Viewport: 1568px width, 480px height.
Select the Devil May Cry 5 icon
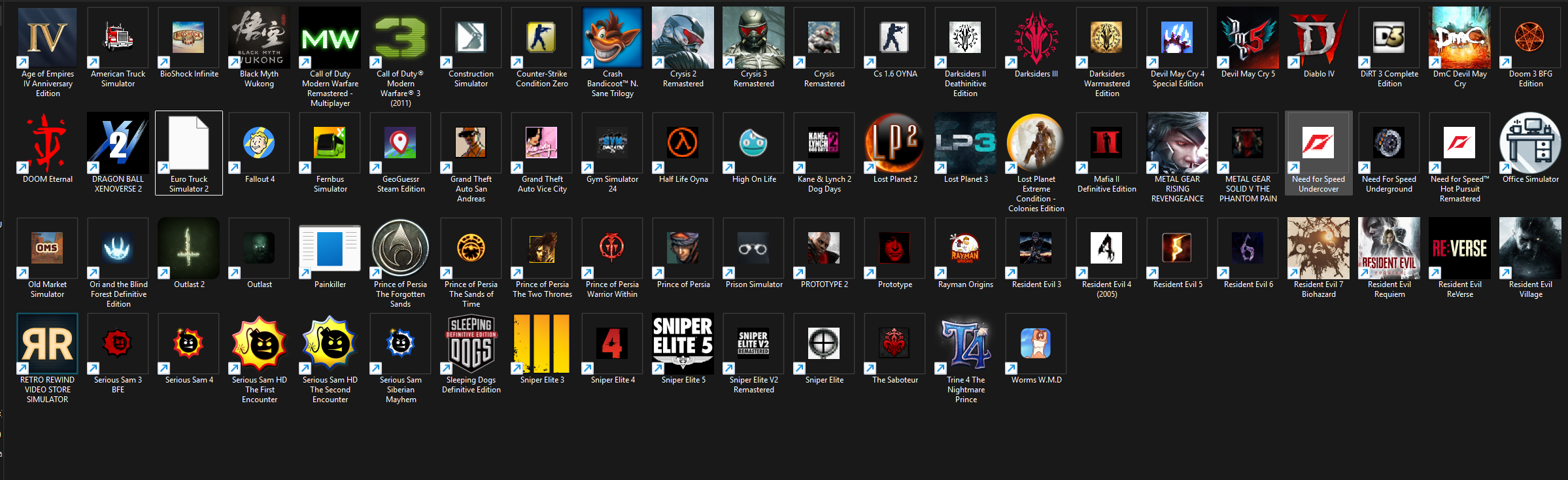pos(1248,38)
